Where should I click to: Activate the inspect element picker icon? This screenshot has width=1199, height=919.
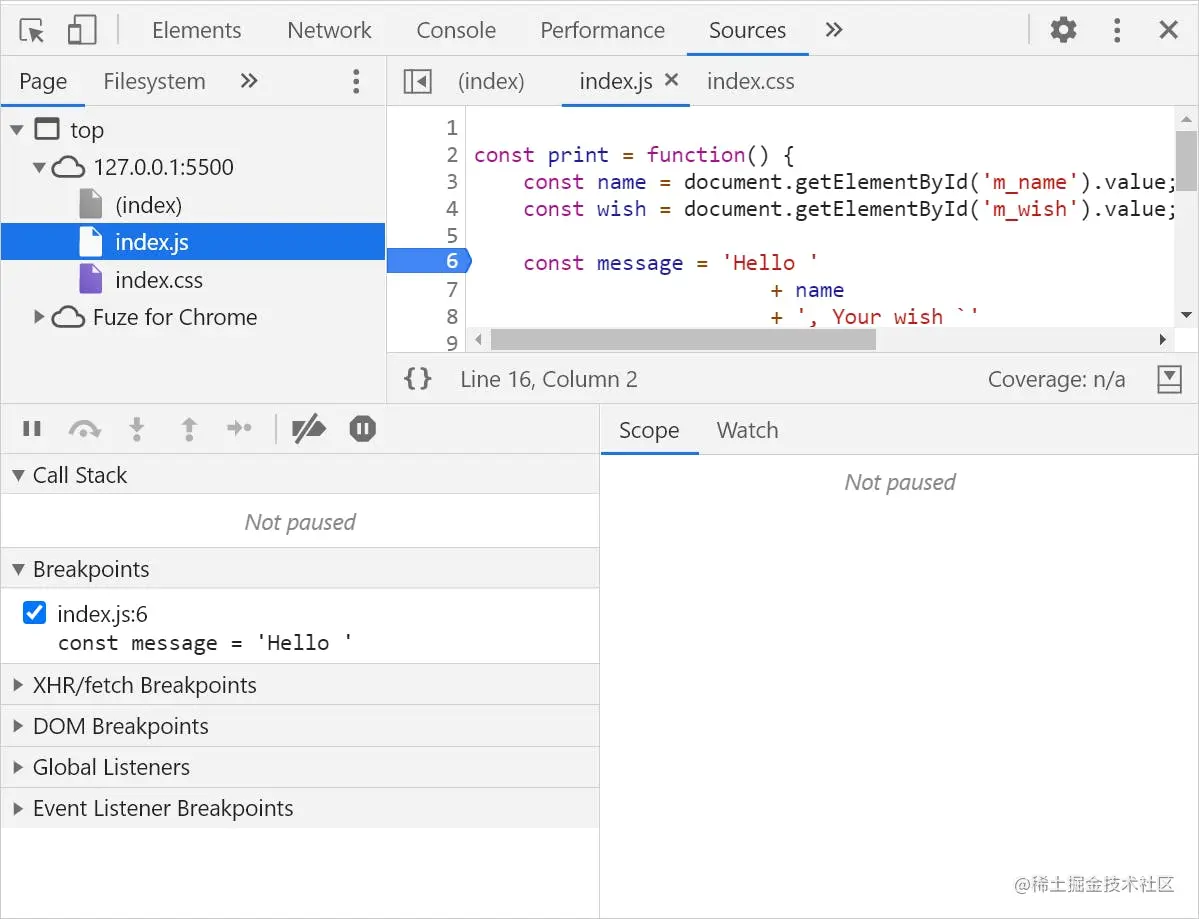tap(32, 31)
